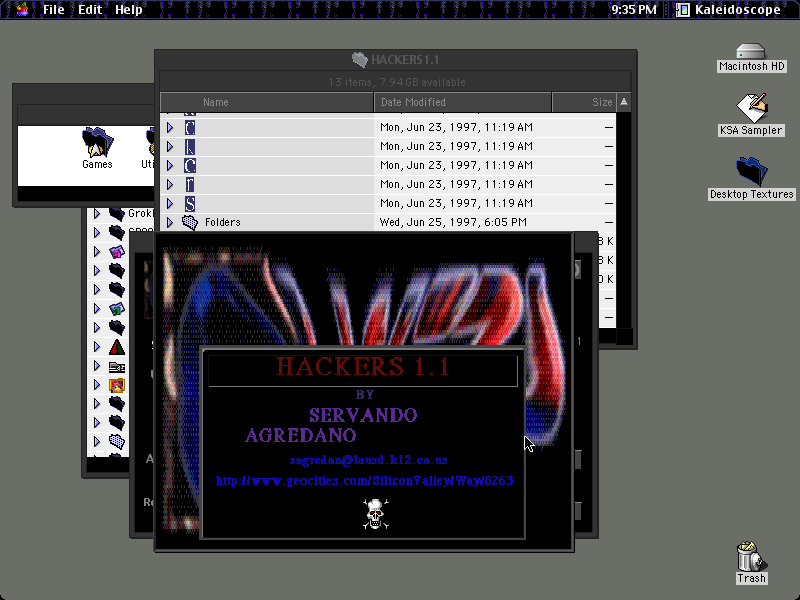The image size is (800, 600).
Task: Expand the 'r' icon row in HACKERS1.1
Action: (170, 184)
